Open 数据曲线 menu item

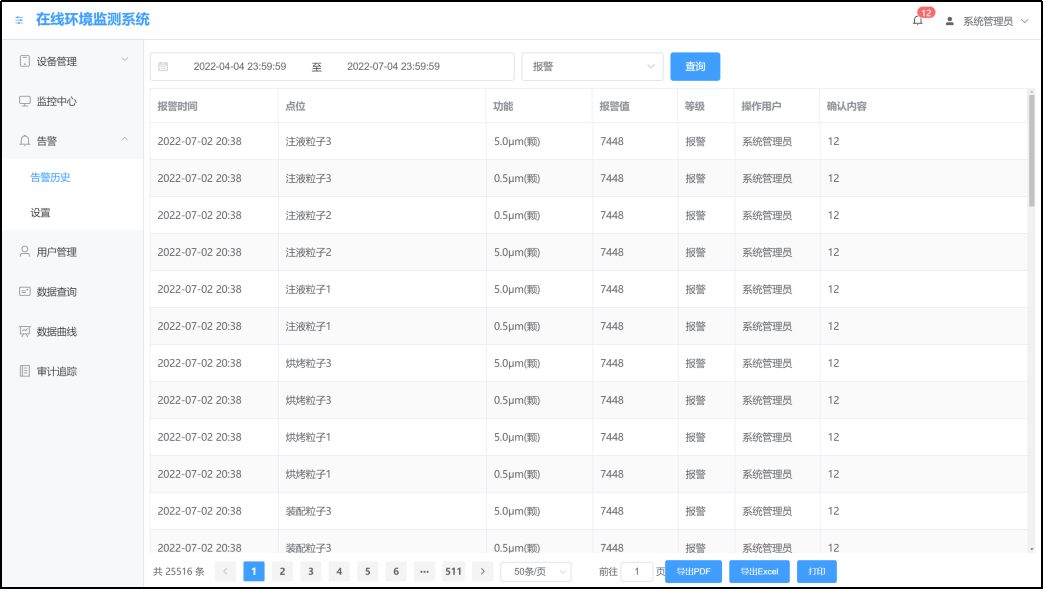(73, 331)
